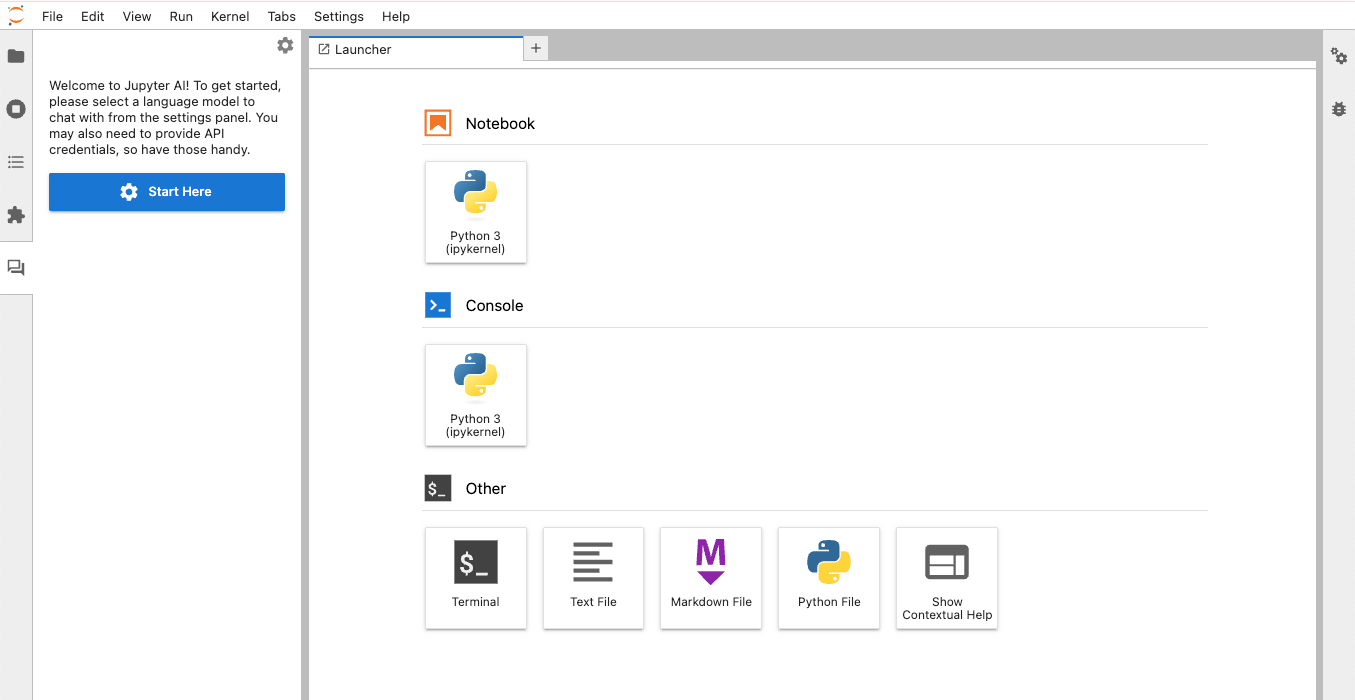Open Running Terminals and Kernels panel

(x=16, y=109)
